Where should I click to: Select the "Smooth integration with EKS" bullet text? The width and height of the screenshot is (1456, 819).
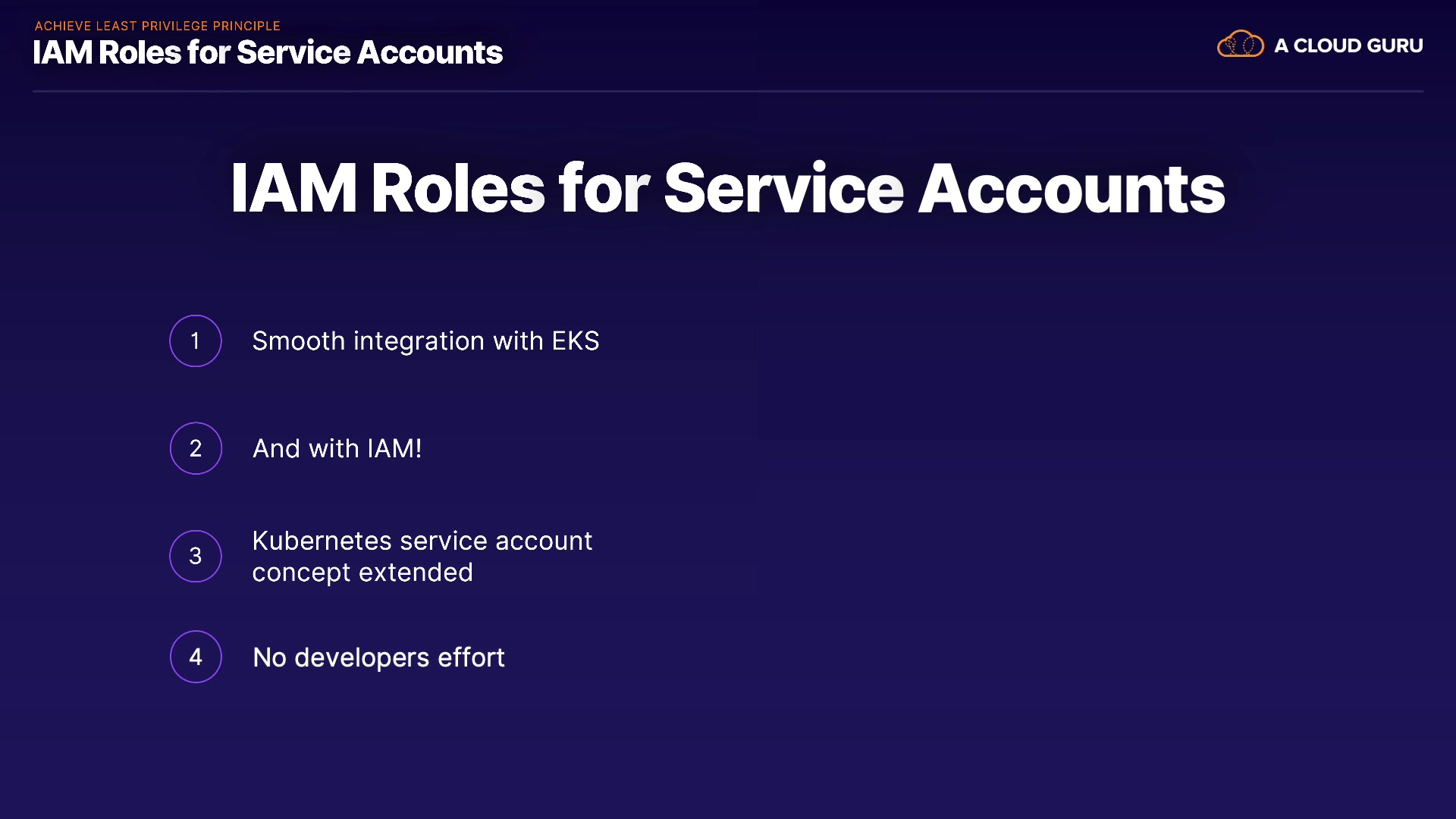(x=425, y=341)
